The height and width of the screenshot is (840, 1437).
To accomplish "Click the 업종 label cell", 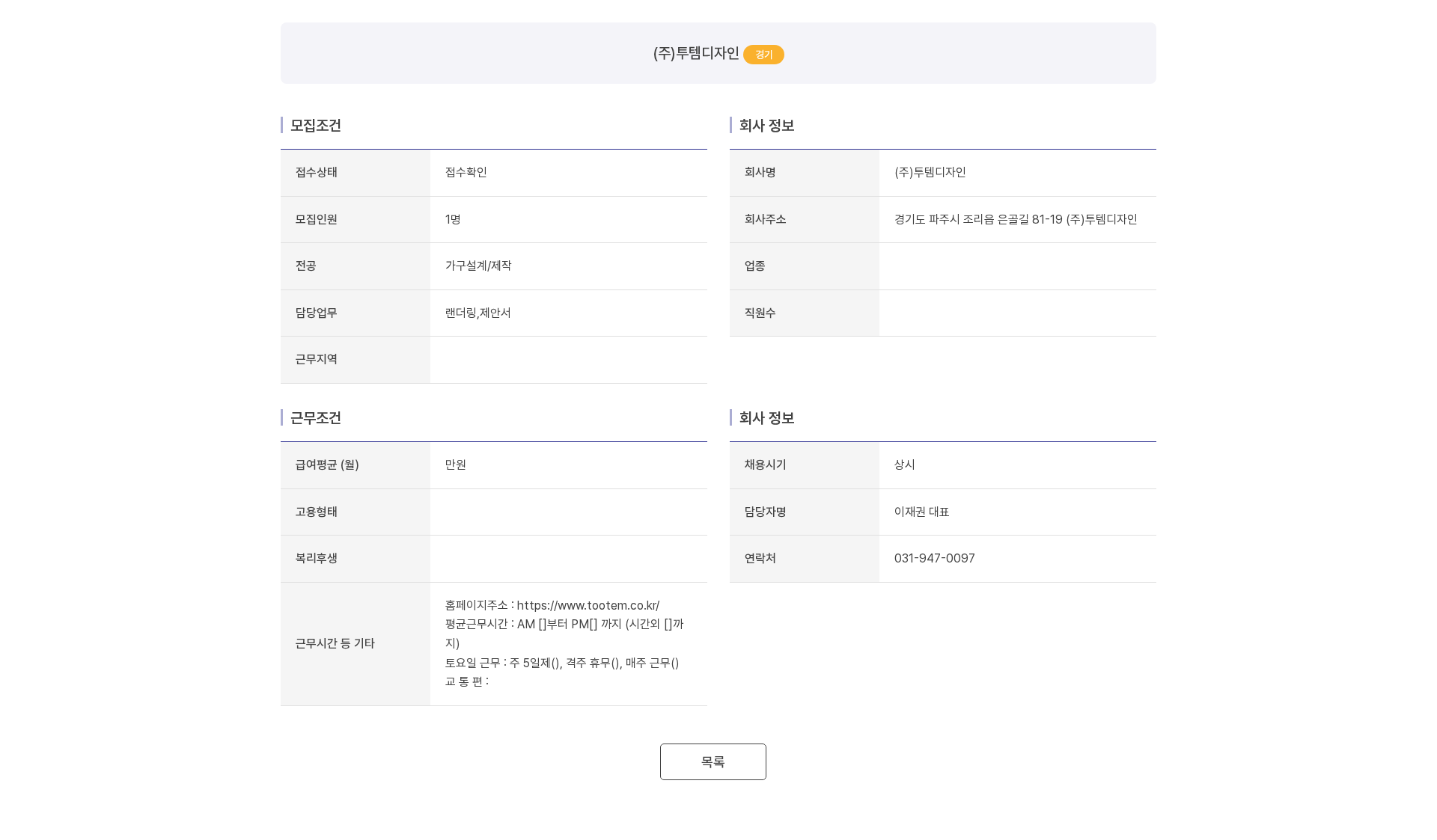I will coord(805,266).
